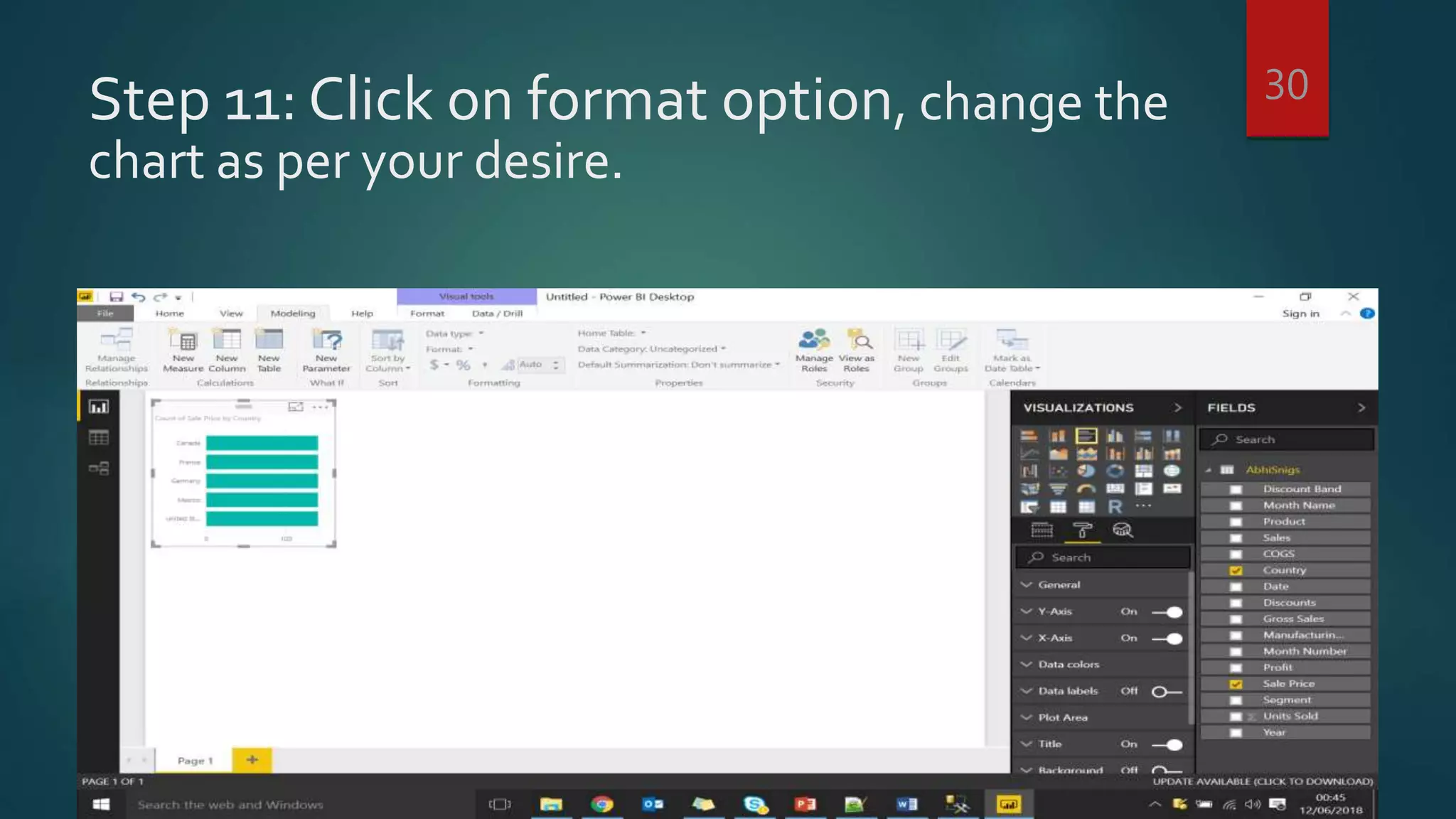Open the Help ribbon tab
The width and height of the screenshot is (1456, 819).
tap(362, 314)
